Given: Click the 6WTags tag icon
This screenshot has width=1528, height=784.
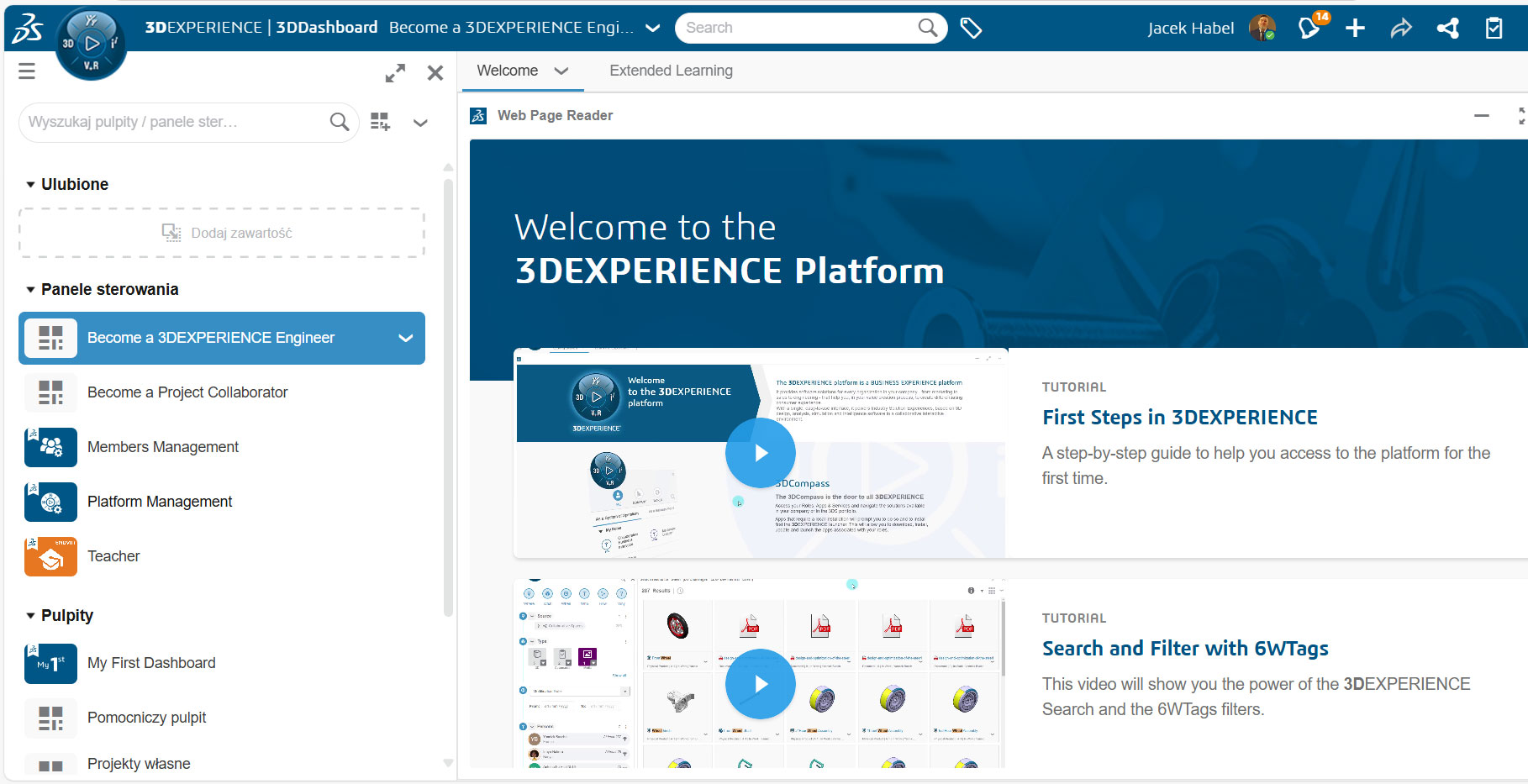Looking at the screenshot, I should click(971, 28).
